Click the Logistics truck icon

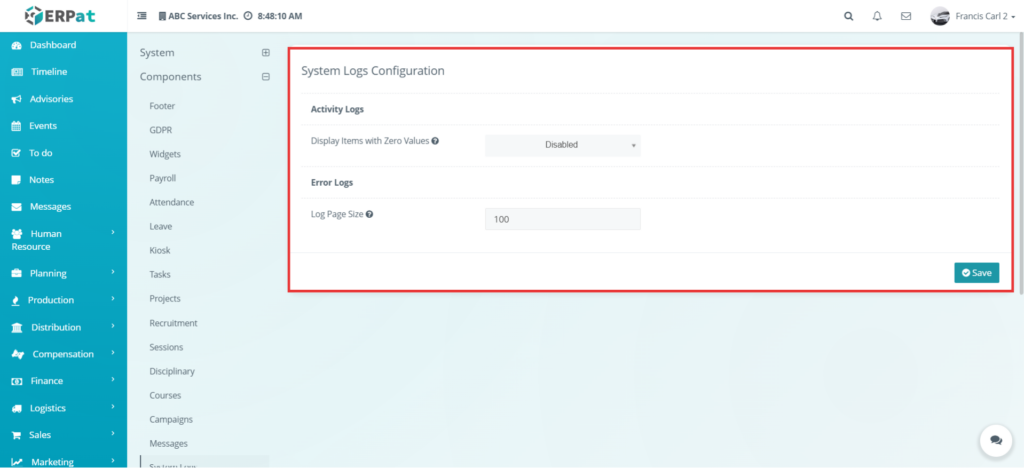pyautogui.click(x=17, y=409)
